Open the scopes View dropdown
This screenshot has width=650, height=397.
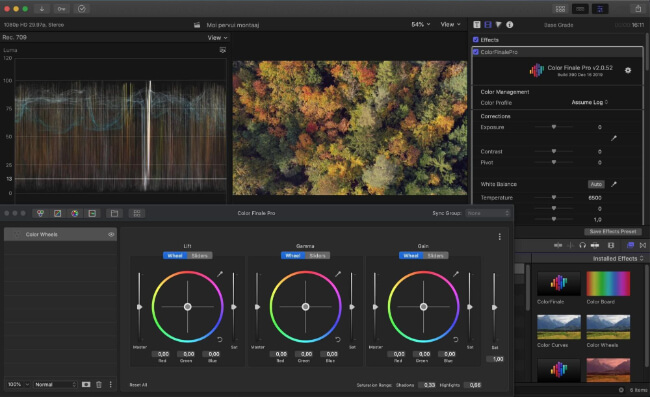pyautogui.click(x=218, y=38)
